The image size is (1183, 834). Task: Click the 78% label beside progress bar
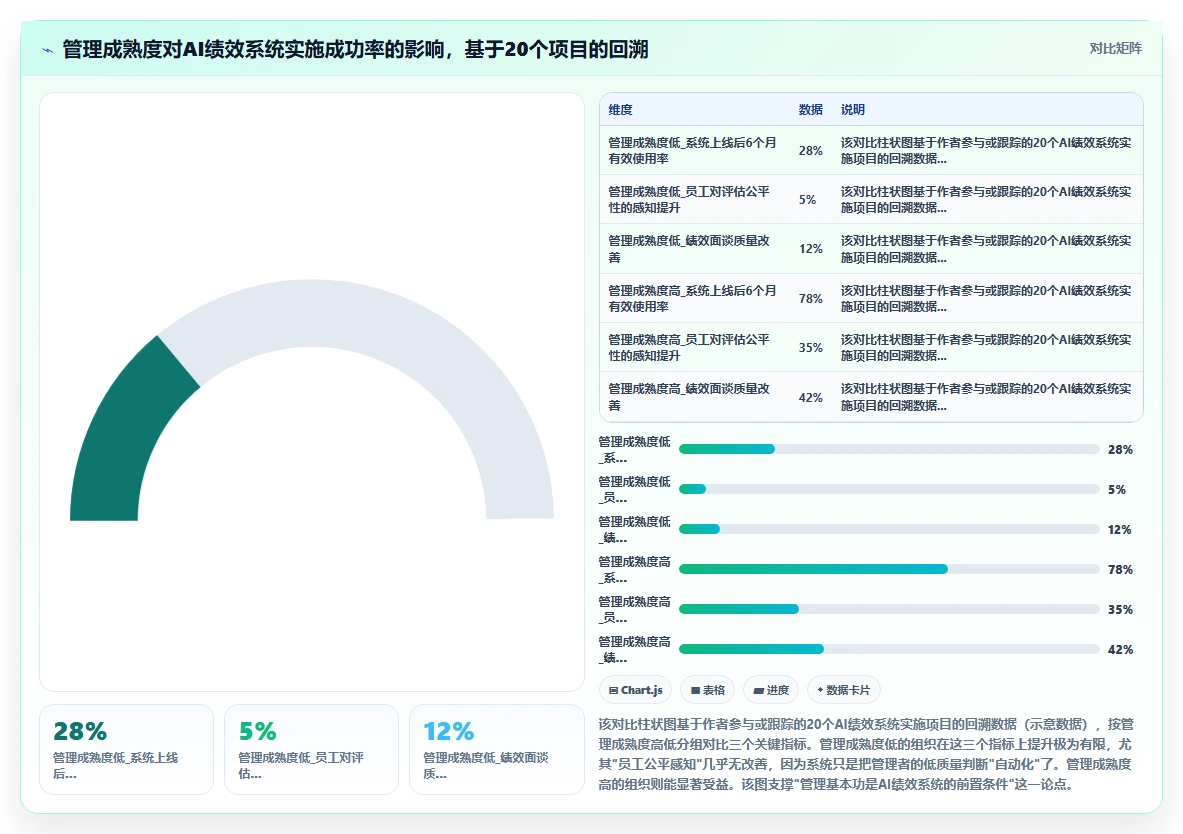(1120, 570)
